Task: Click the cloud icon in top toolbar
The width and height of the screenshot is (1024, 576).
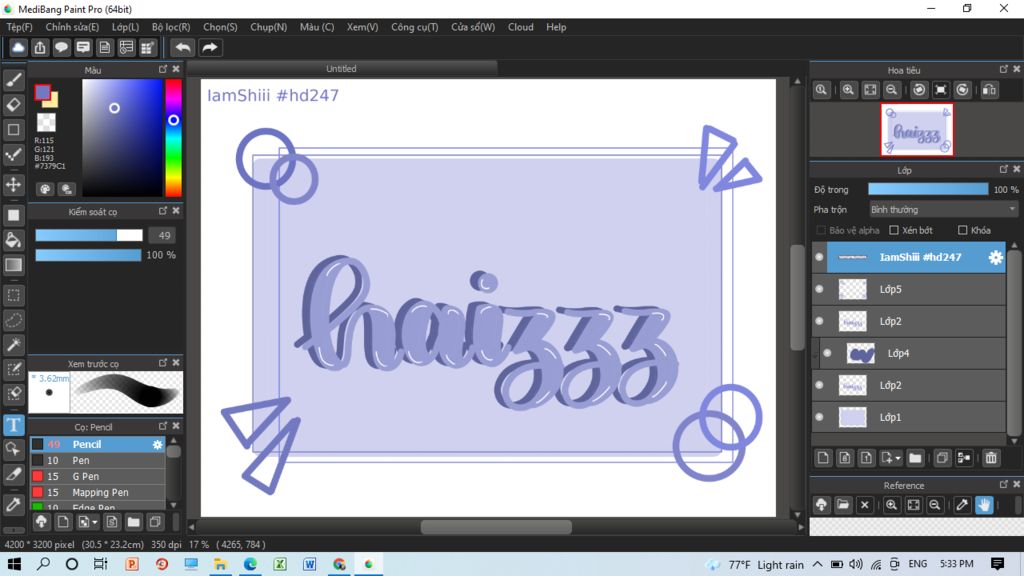Action: 18,48
